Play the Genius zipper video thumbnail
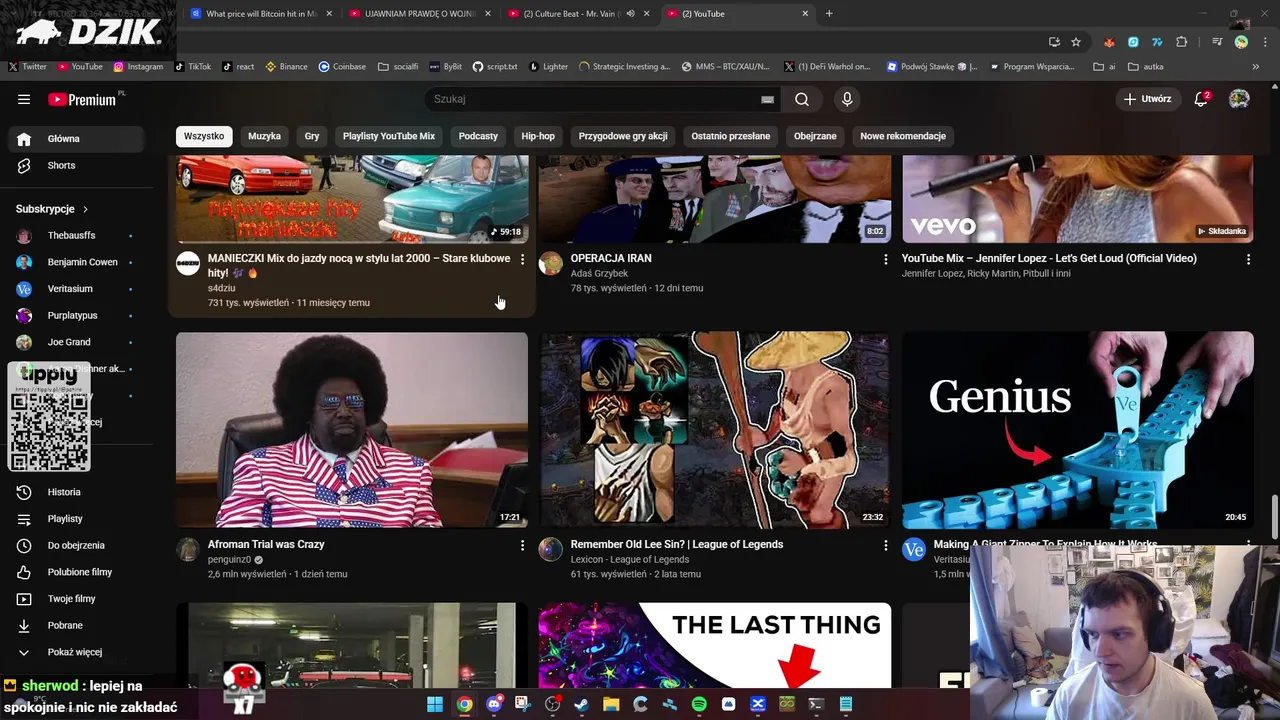Screen dimensions: 1280x720 [1078, 430]
